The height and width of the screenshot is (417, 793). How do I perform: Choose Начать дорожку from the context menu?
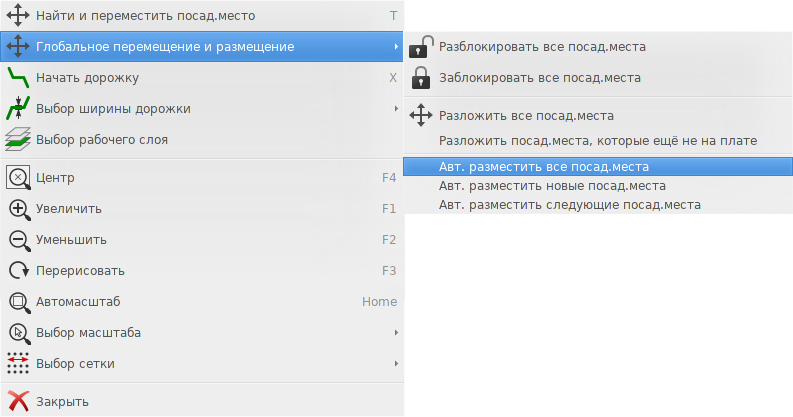(x=202, y=78)
